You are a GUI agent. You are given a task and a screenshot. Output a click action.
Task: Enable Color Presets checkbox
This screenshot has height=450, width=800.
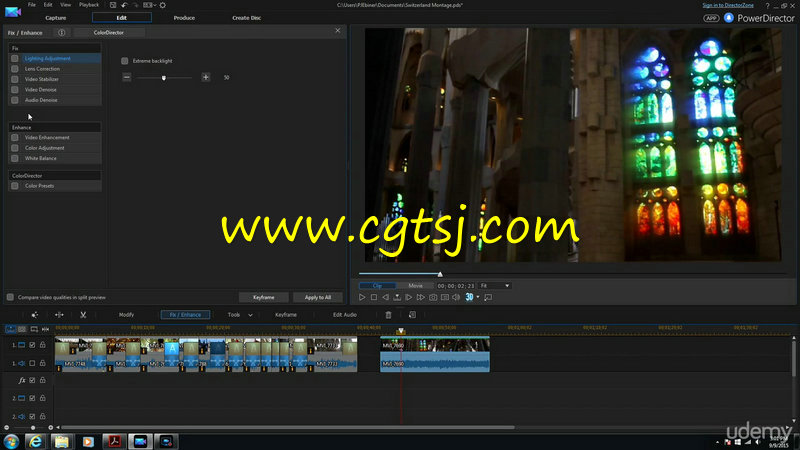pyautogui.click(x=15, y=186)
